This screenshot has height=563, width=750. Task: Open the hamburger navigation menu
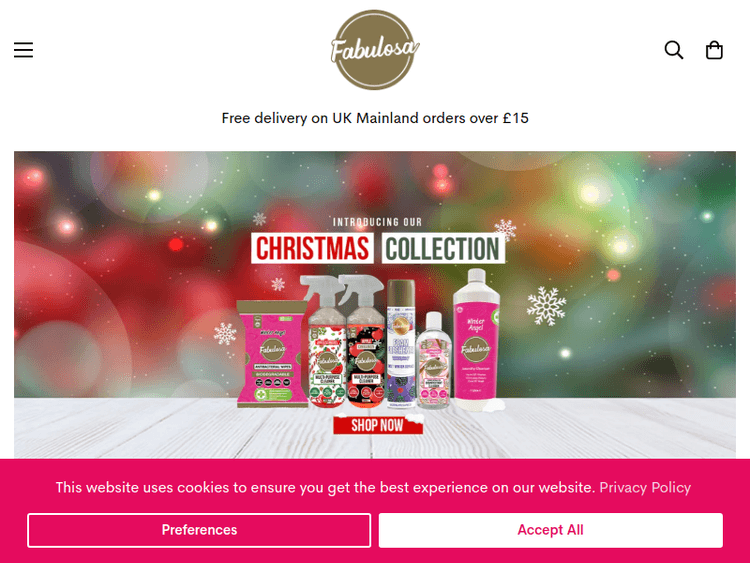pyautogui.click(x=23, y=50)
